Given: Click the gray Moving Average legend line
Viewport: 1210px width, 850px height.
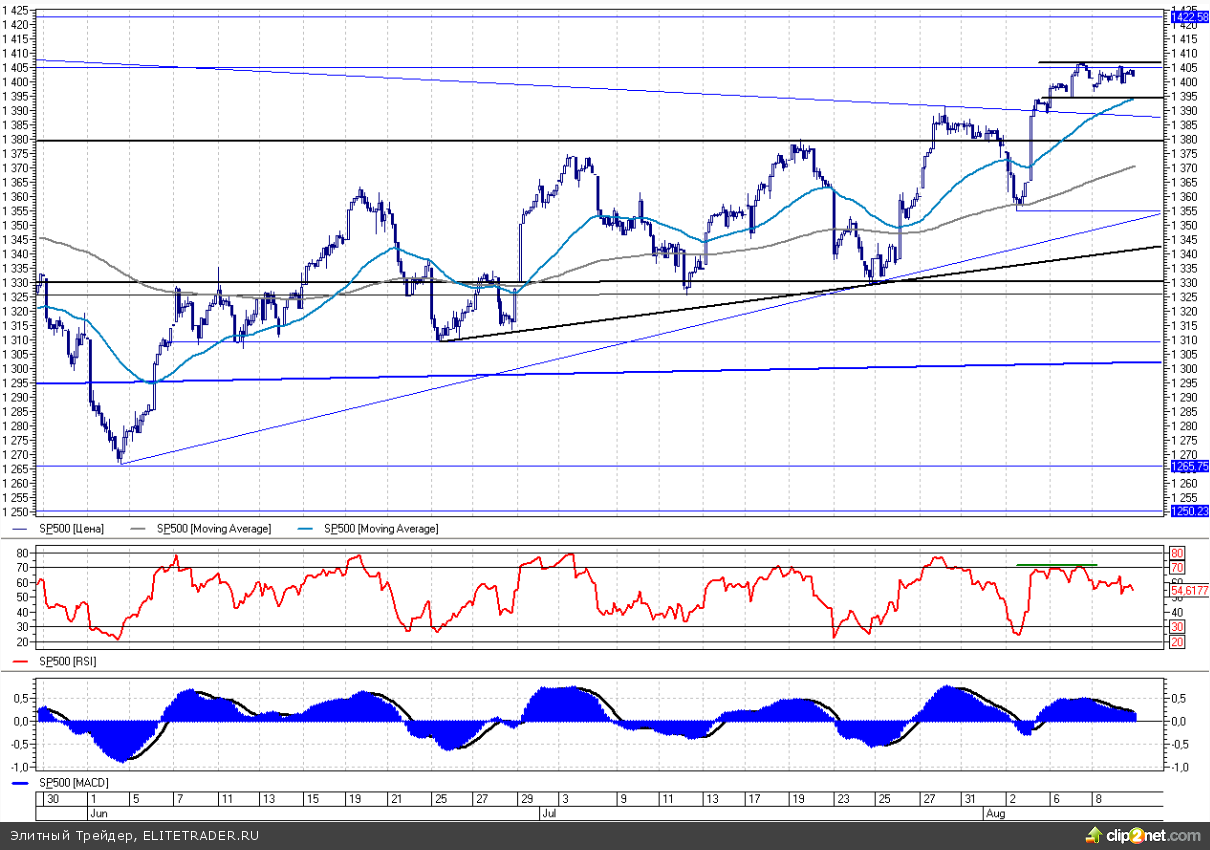Looking at the screenshot, I should click(x=144, y=528).
